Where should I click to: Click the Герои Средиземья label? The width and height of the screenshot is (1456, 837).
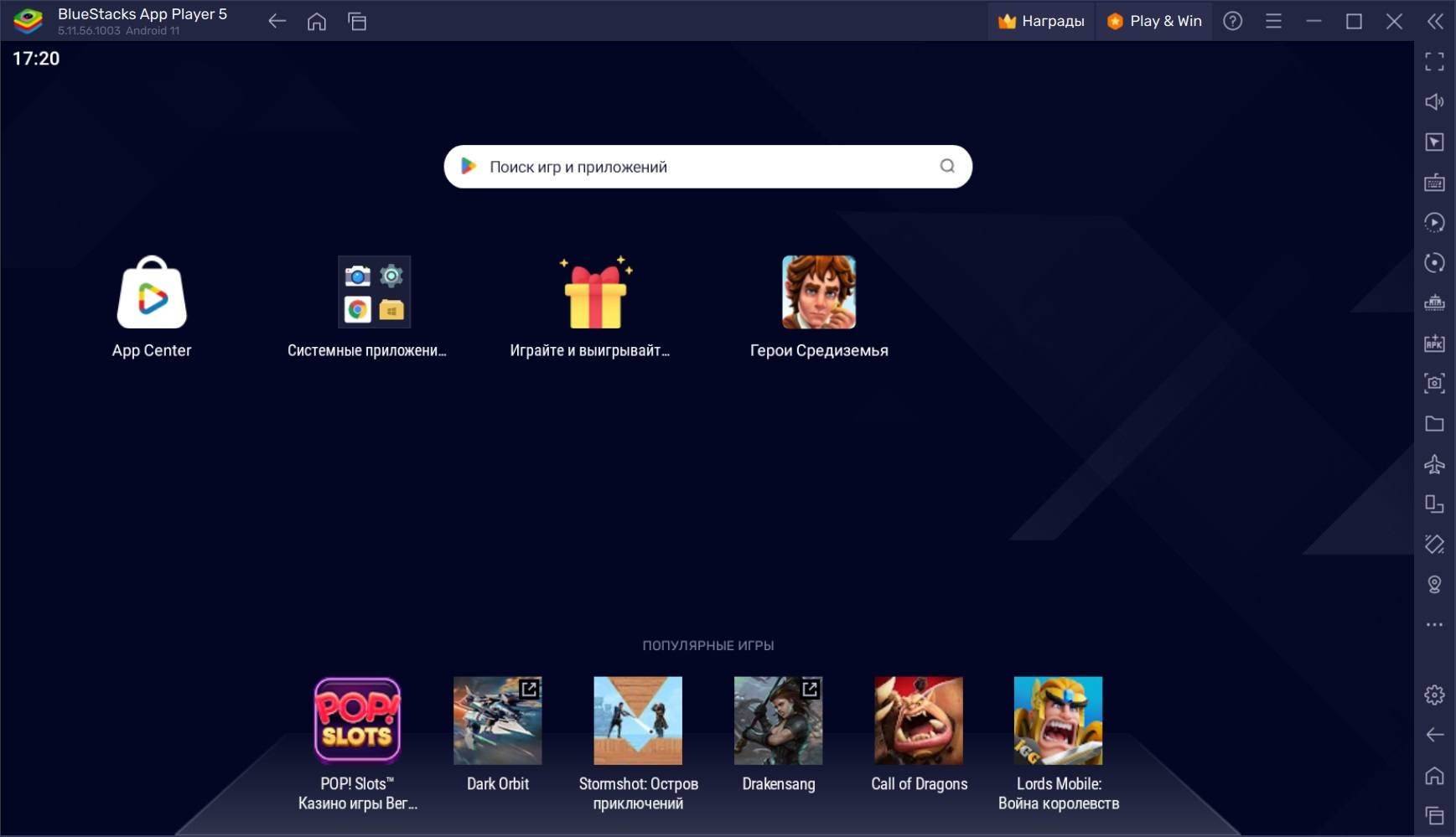pyautogui.click(x=819, y=350)
